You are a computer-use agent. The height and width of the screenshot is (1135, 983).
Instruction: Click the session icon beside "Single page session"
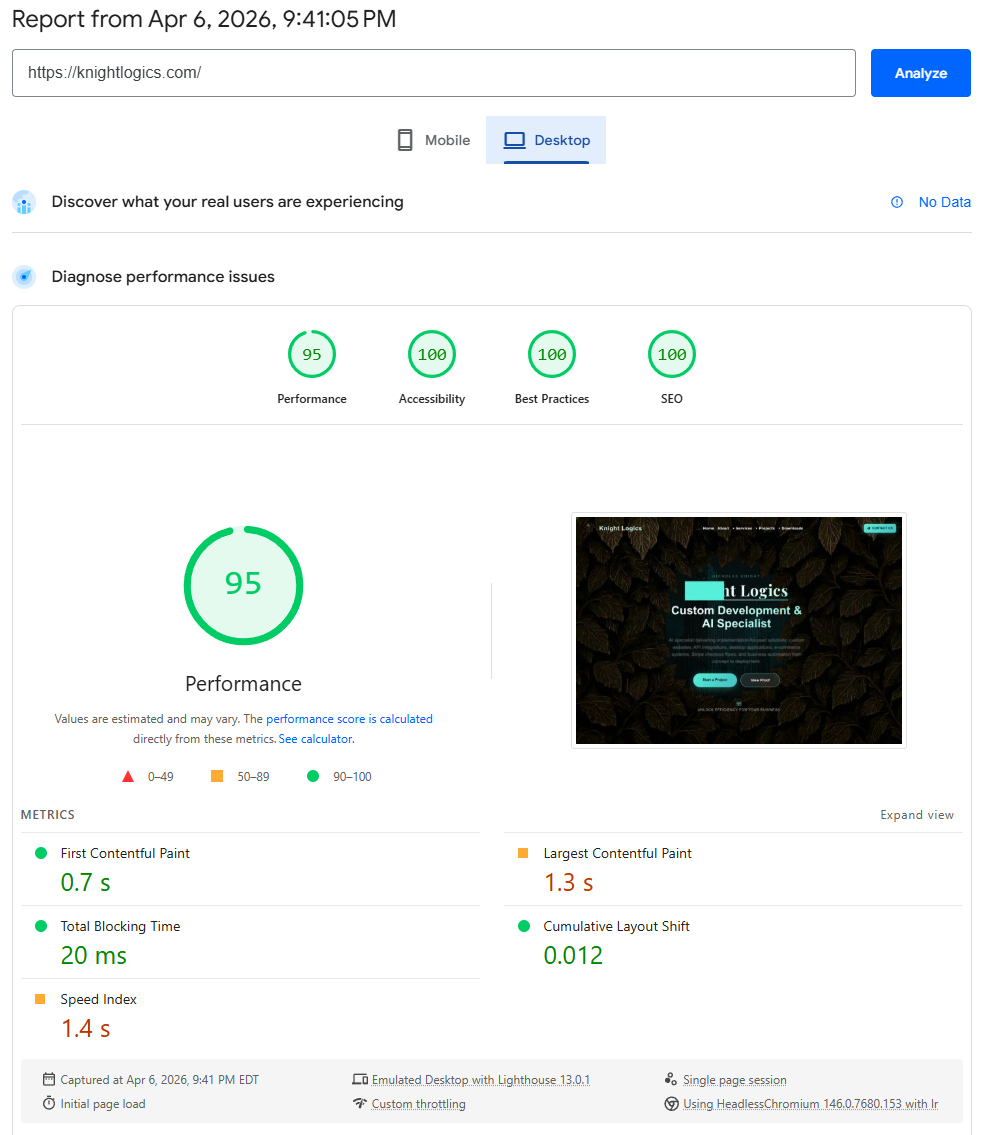coord(670,1079)
